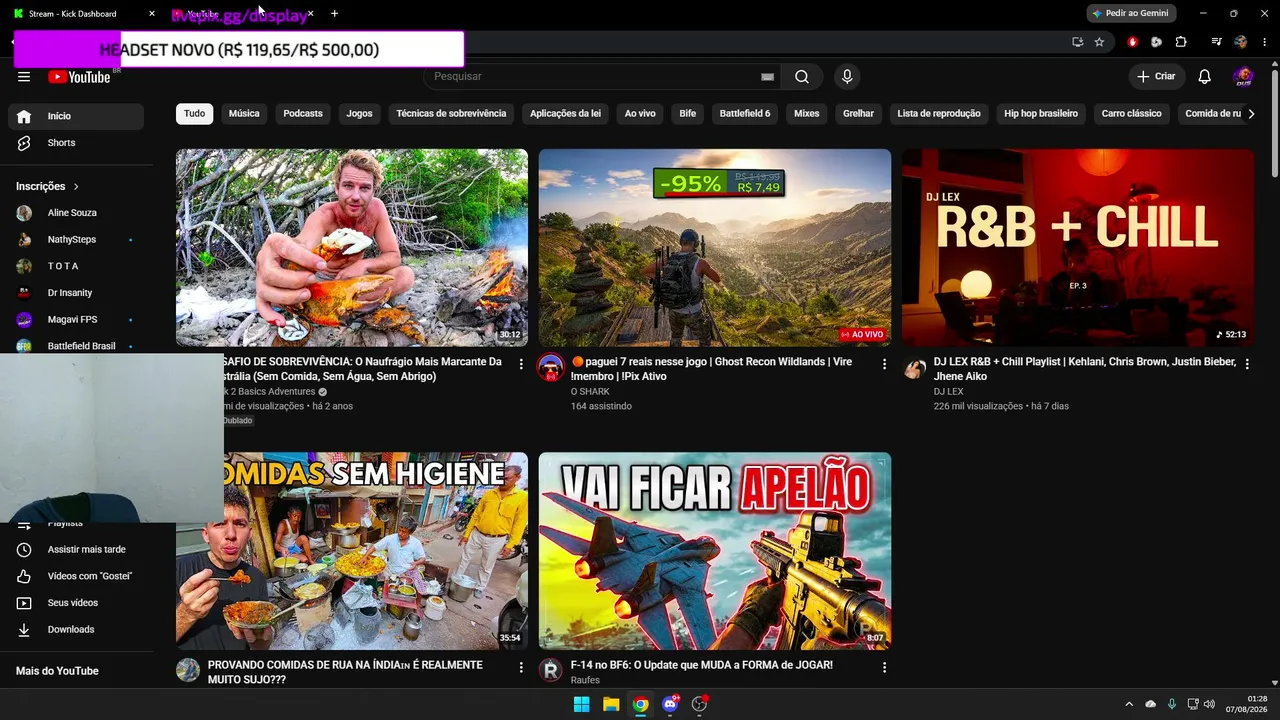1280x720 pixels.
Task: Open Vídeos com "Gostei"
Action: 76,576
